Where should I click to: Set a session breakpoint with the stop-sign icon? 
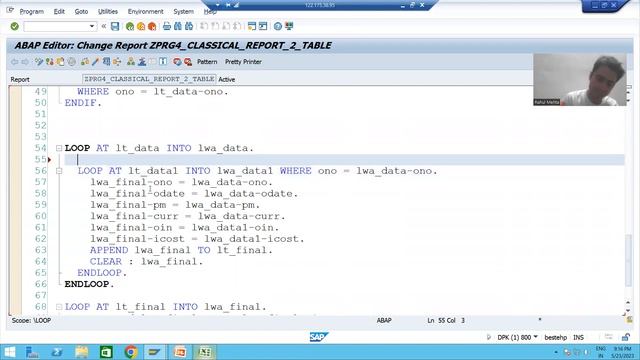(x=177, y=62)
